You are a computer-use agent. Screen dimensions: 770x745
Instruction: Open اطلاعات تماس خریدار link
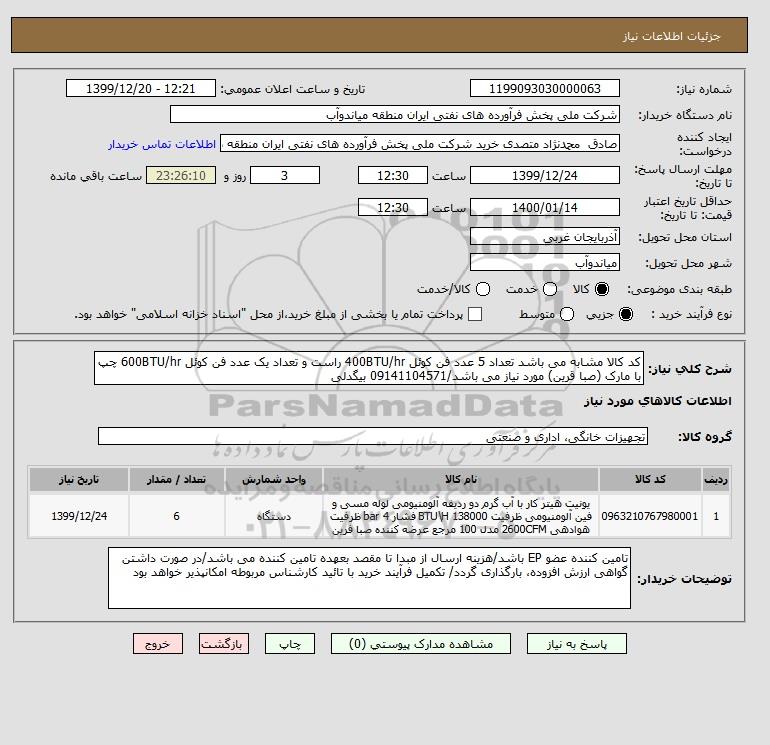(162, 144)
